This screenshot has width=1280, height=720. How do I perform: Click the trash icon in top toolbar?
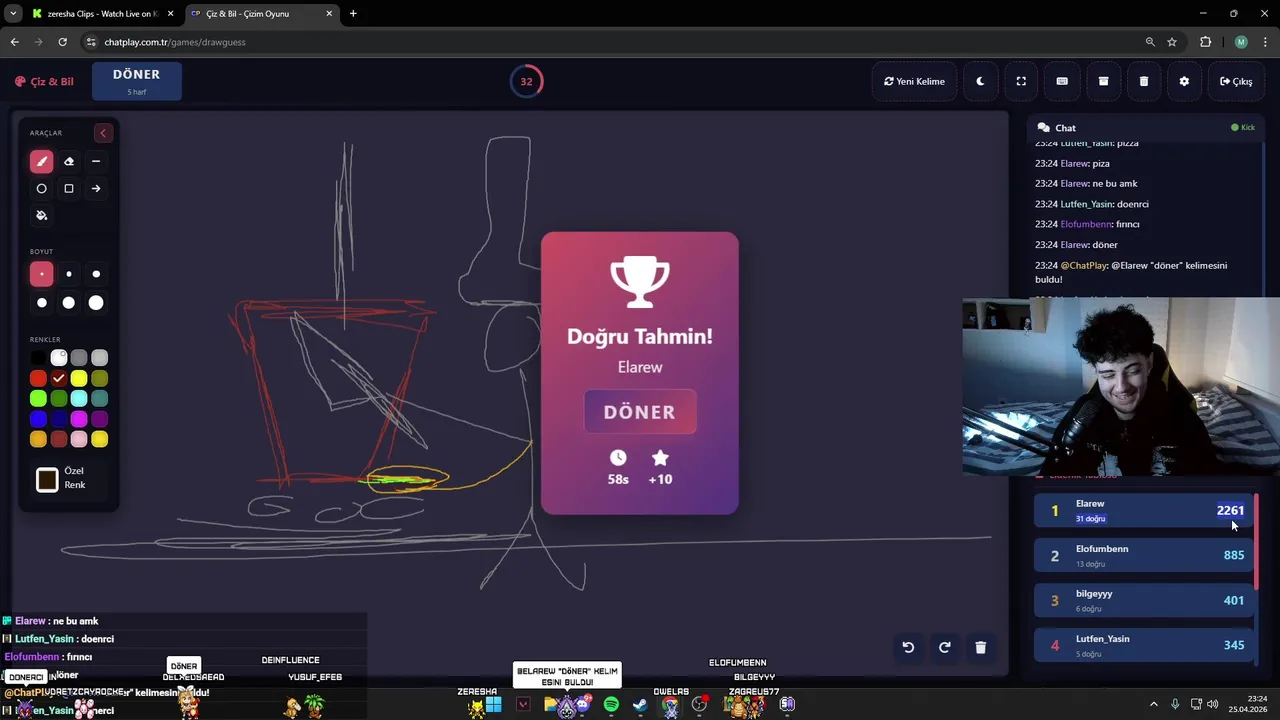pyautogui.click(x=1144, y=81)
